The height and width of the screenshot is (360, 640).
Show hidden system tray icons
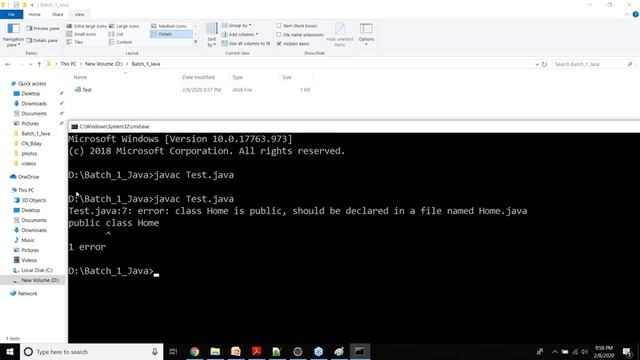click(x=554, y=351)
